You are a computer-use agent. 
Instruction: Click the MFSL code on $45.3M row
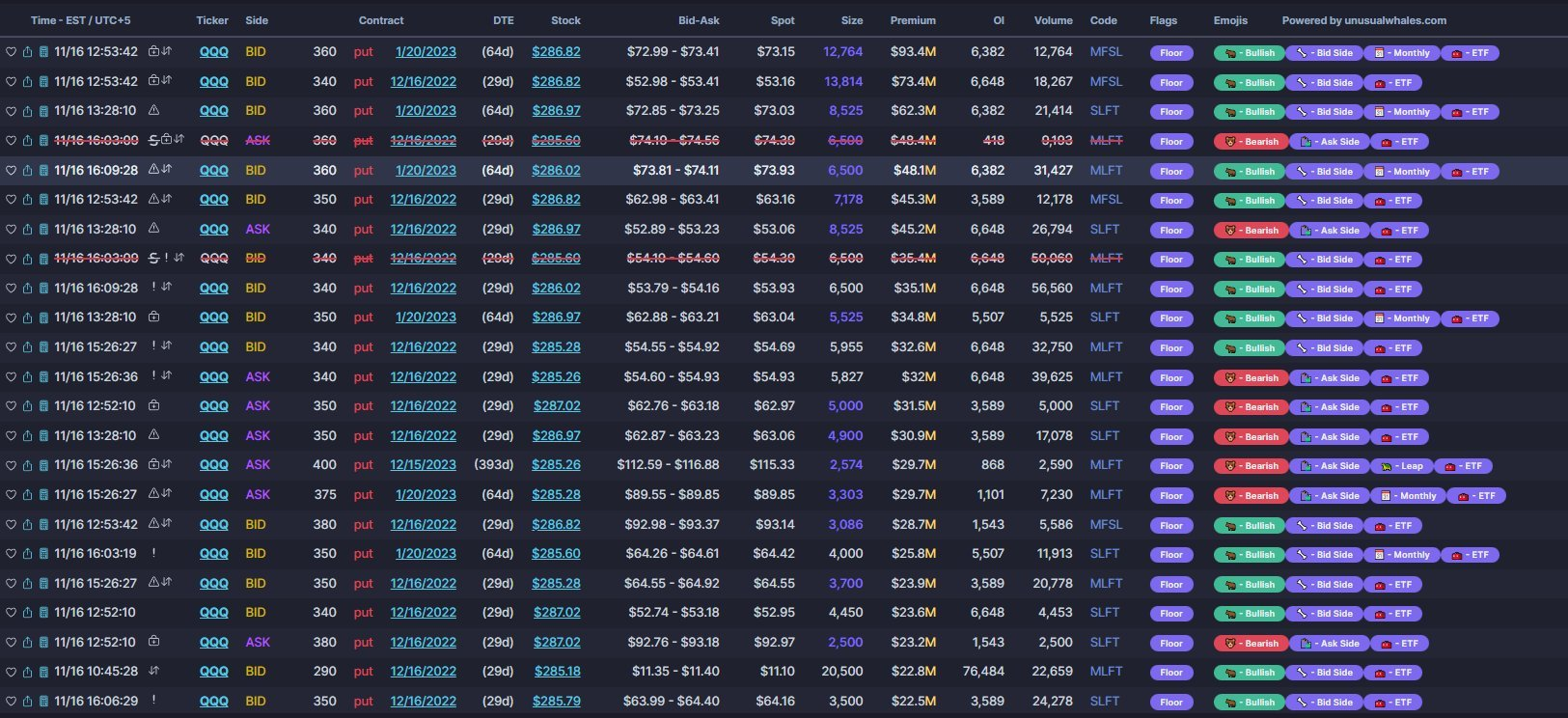tap(1106, 200)
